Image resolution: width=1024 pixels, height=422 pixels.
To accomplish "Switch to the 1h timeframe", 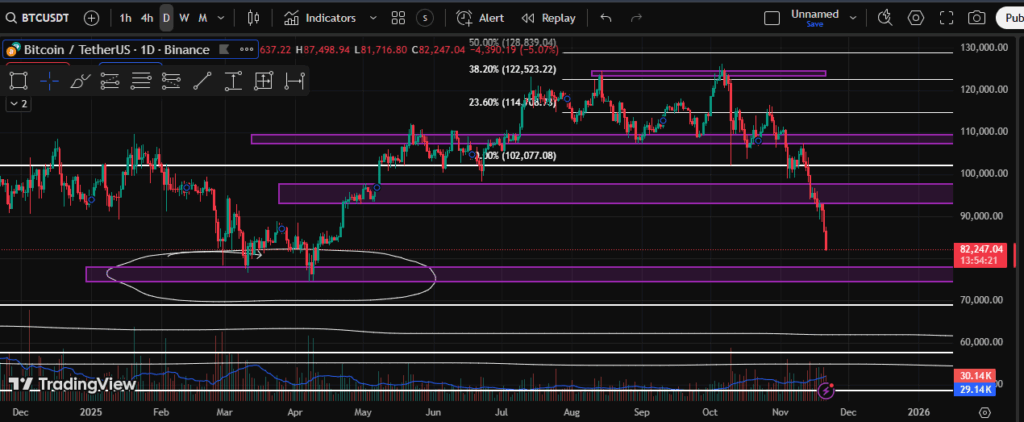I will [x=125, y=18].
